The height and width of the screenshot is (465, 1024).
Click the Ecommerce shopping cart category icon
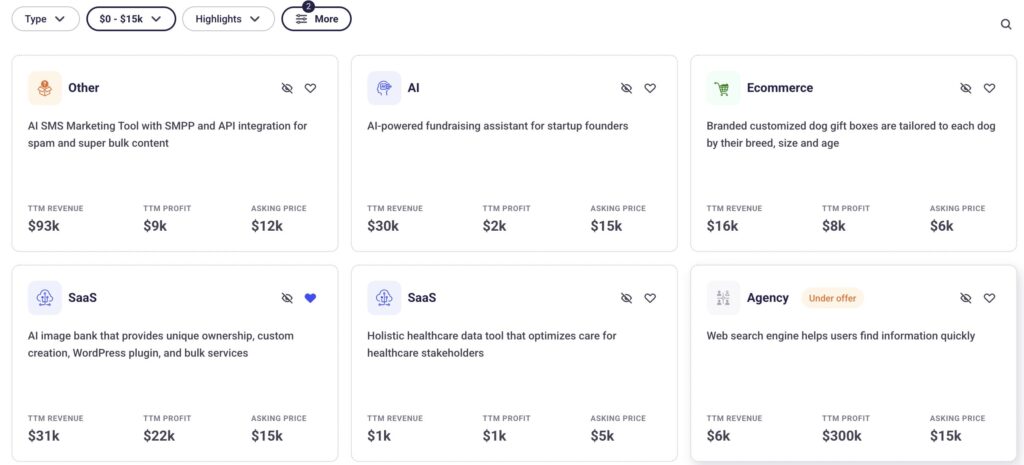tap(723, 88)
